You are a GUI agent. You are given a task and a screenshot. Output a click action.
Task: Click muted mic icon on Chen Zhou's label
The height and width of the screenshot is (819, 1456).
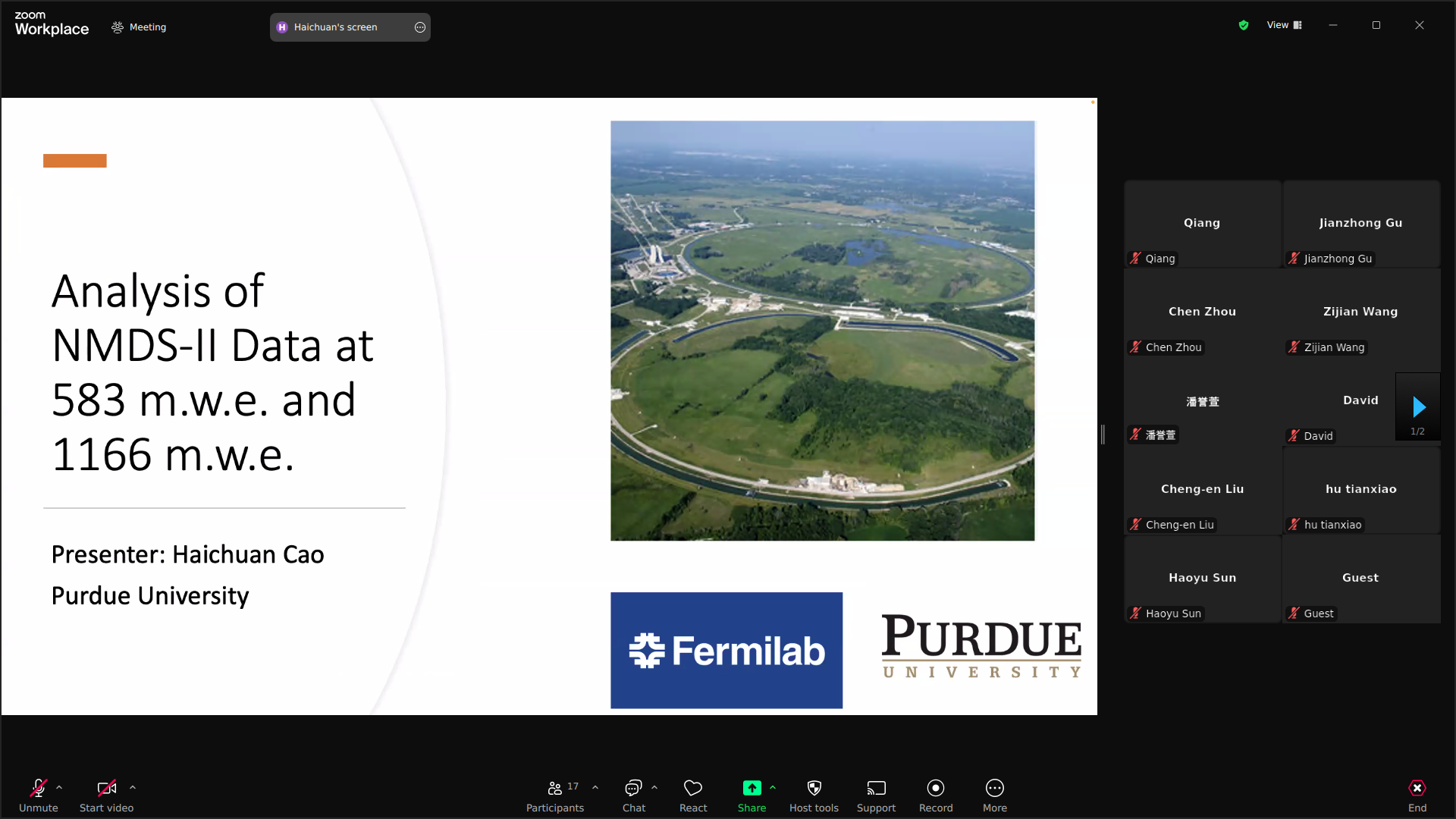coord(1135,347)
